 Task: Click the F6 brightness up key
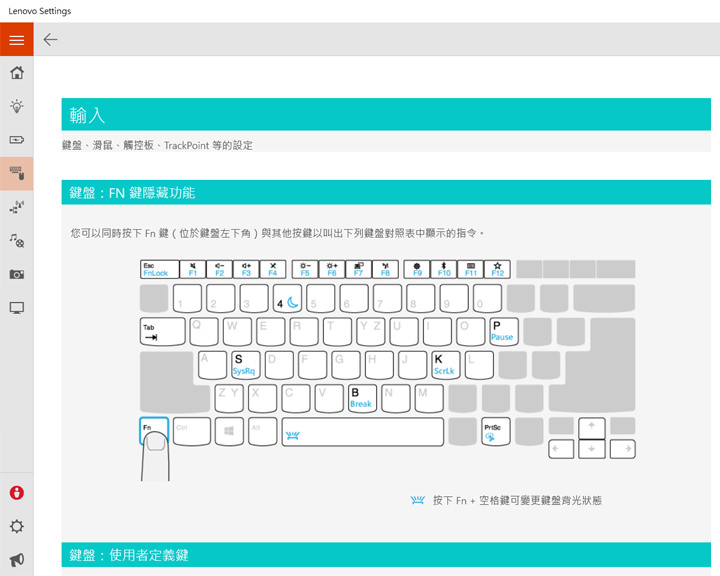(x=332, y=269)
